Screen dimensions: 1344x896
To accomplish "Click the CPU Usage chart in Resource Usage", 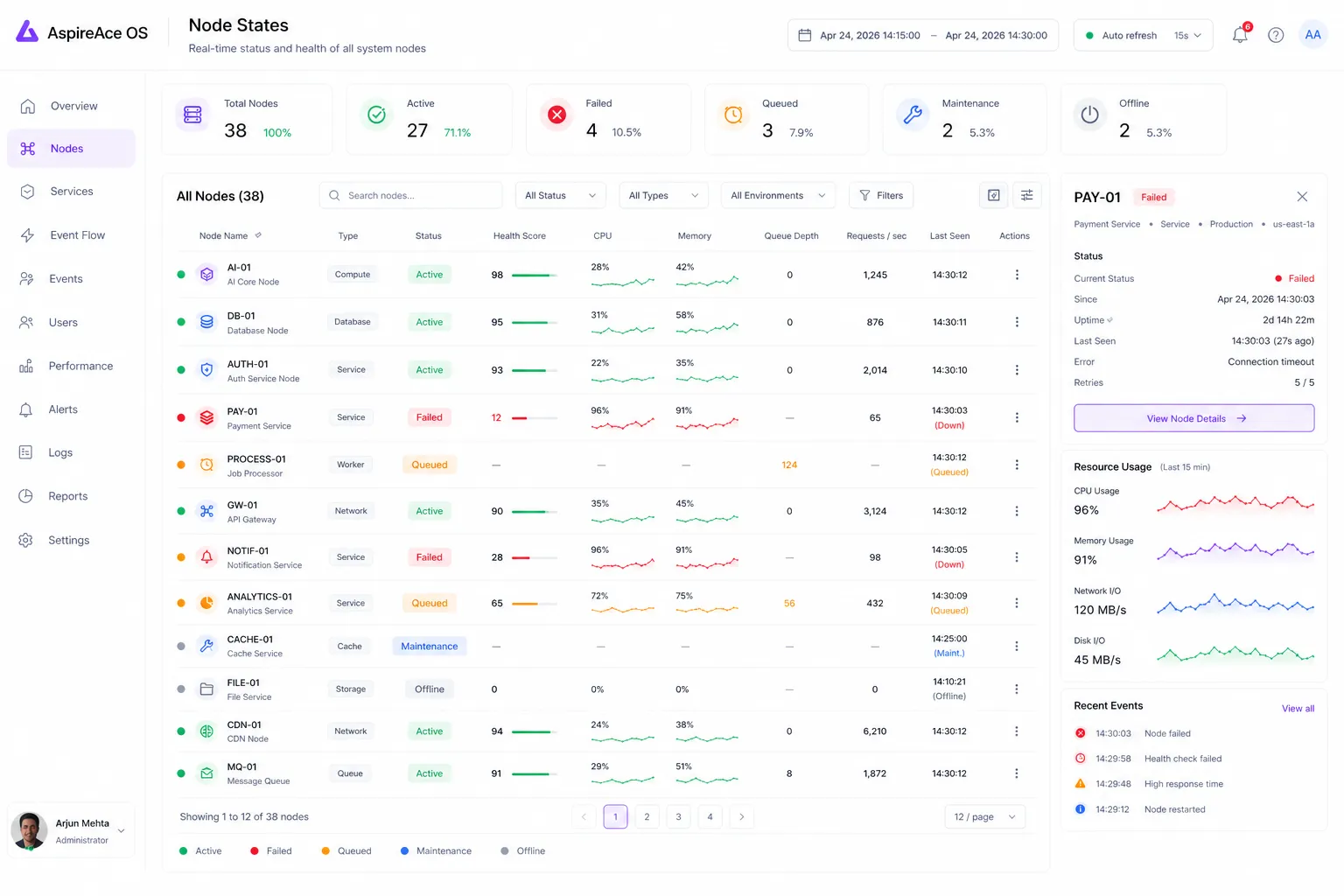I will [x=1235, y=503].
